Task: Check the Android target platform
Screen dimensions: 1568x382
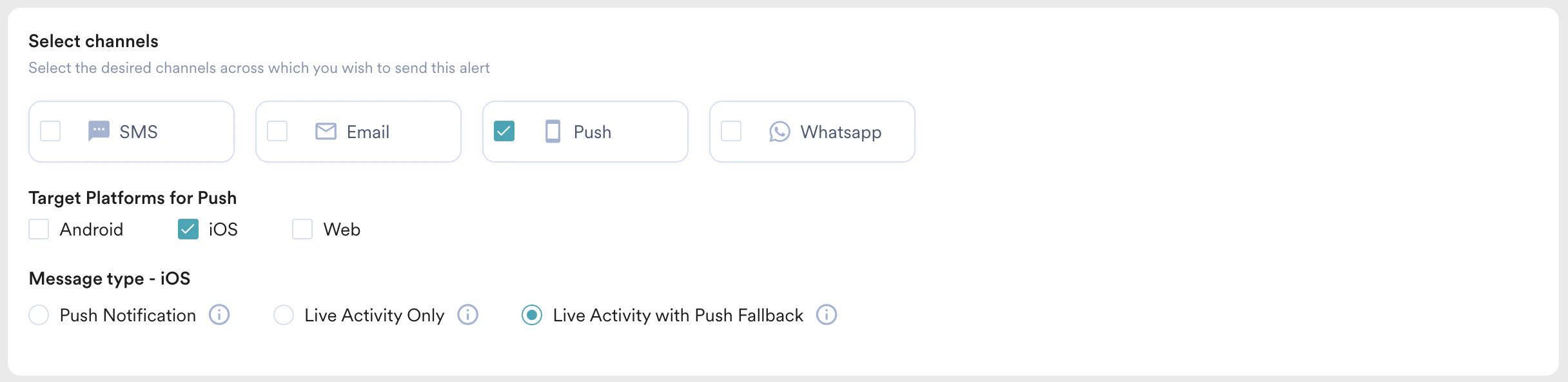Action: pos(39,229)
